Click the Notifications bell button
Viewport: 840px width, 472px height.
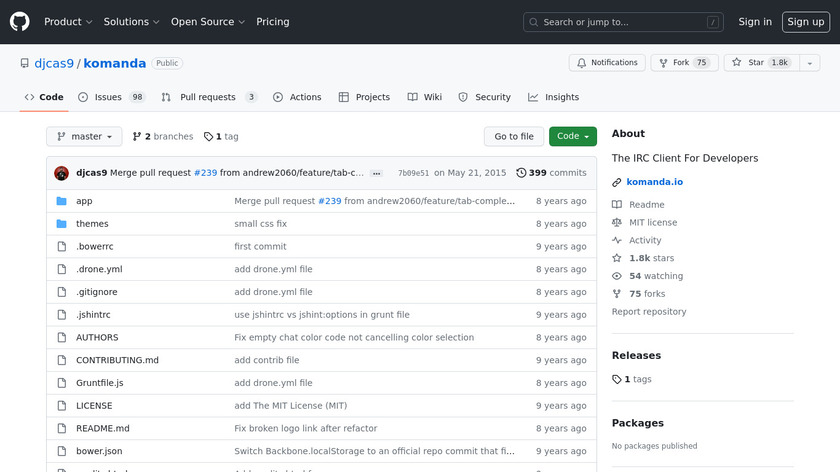point(607,63)
